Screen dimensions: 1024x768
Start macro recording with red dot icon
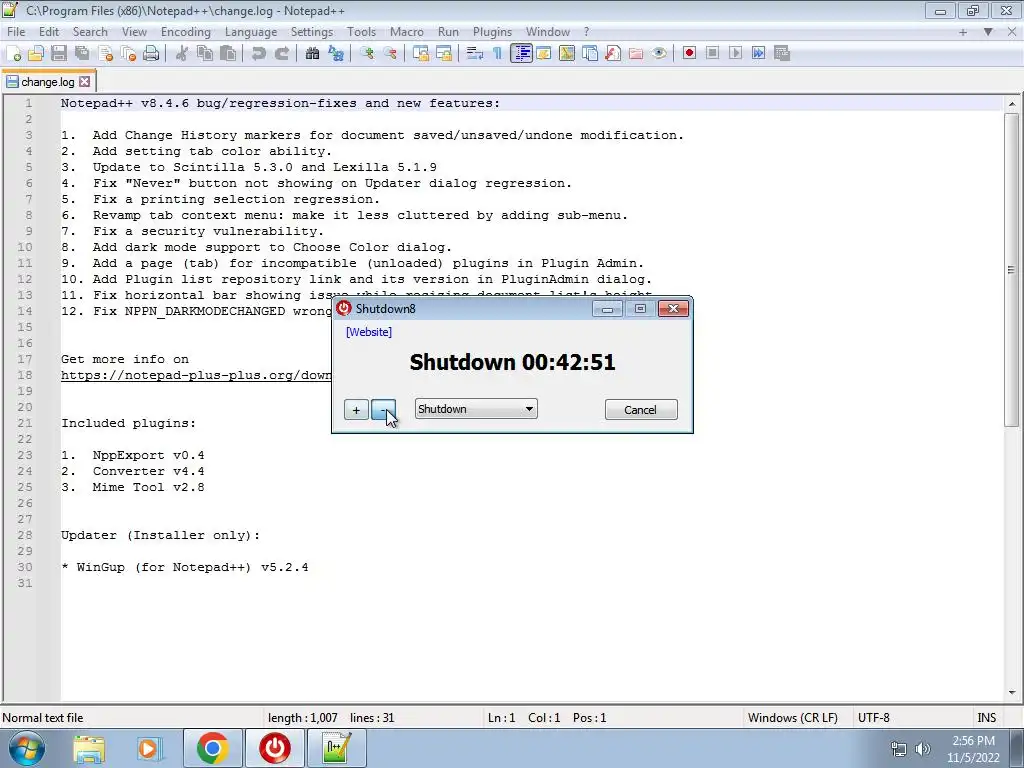click(689, 54)
